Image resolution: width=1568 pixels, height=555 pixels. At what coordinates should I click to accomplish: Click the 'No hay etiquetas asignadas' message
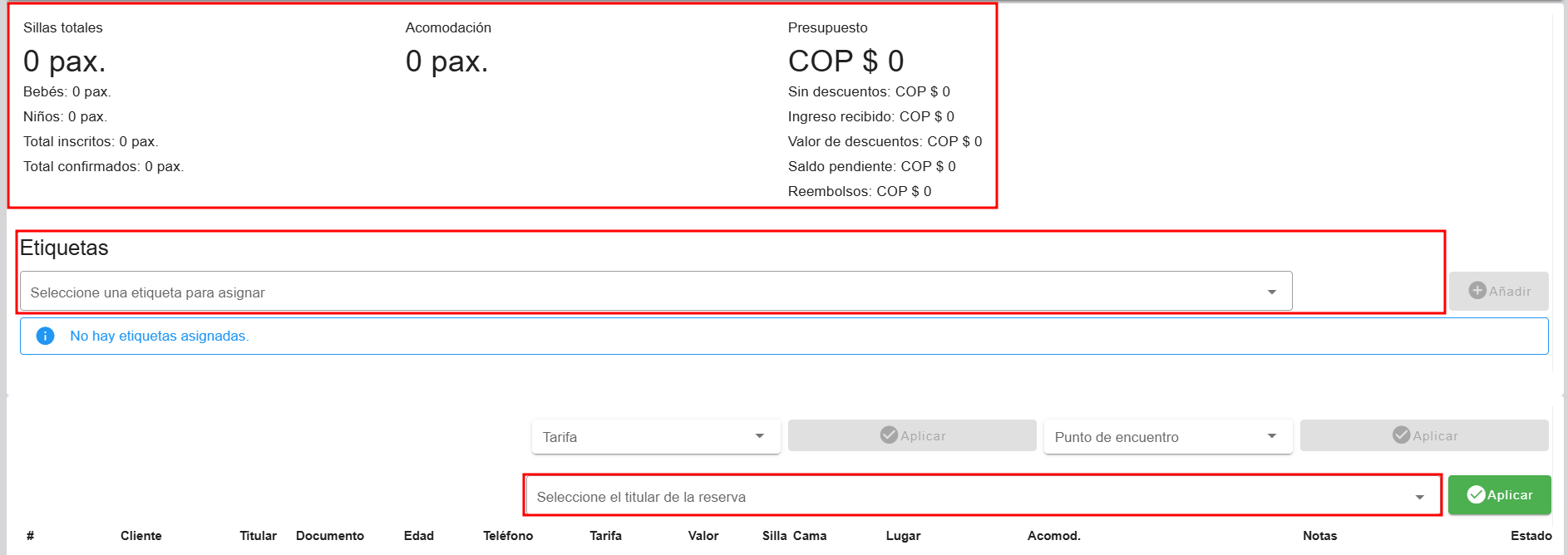(160, 336)
